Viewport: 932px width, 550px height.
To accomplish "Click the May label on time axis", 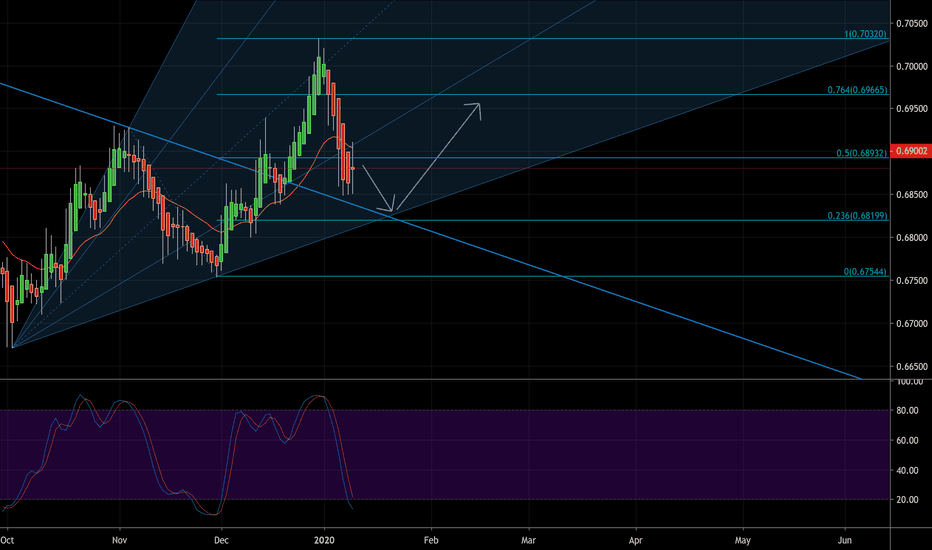I will [x=742, y=540].
